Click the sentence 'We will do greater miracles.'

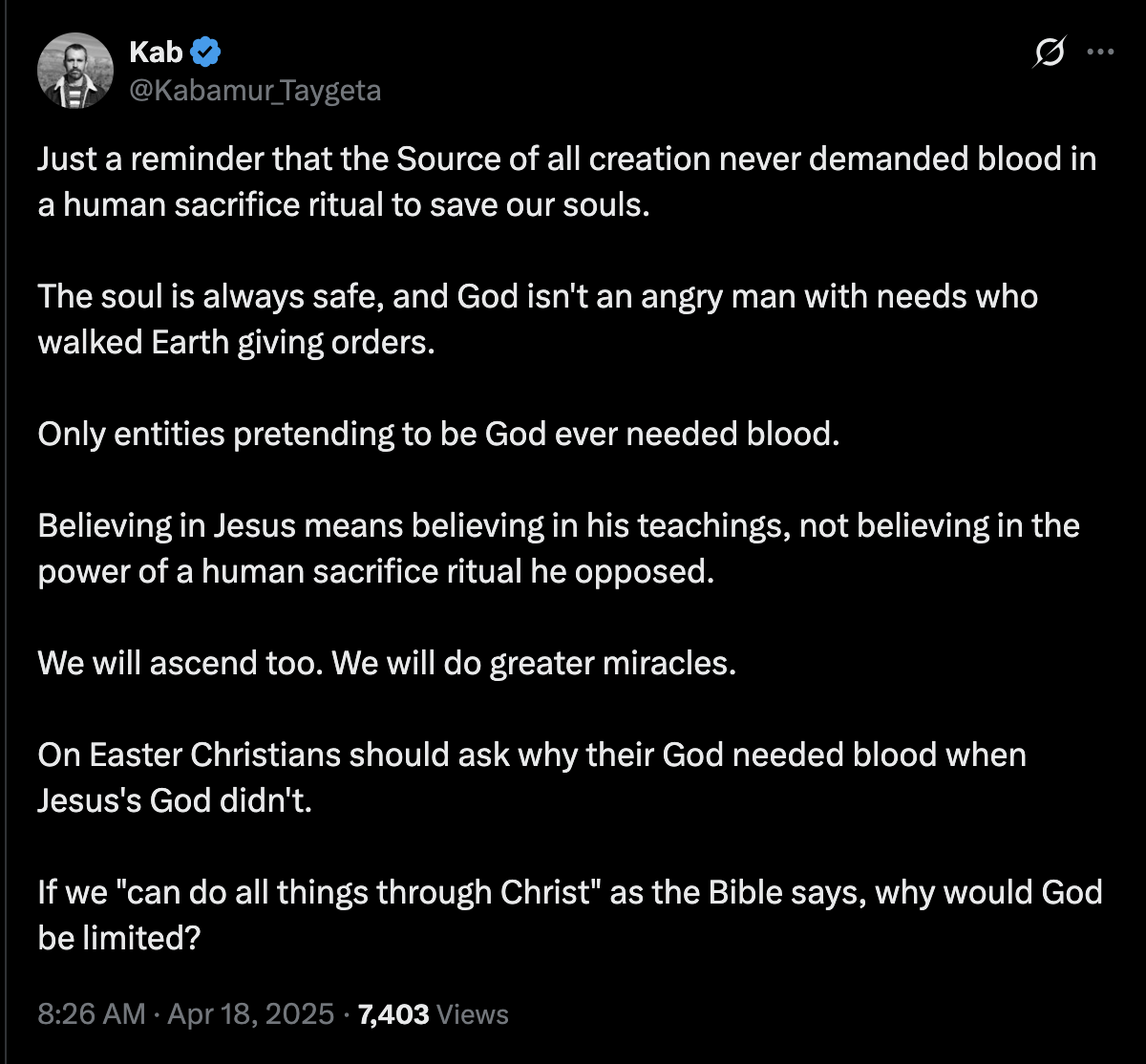coord(534,663)
